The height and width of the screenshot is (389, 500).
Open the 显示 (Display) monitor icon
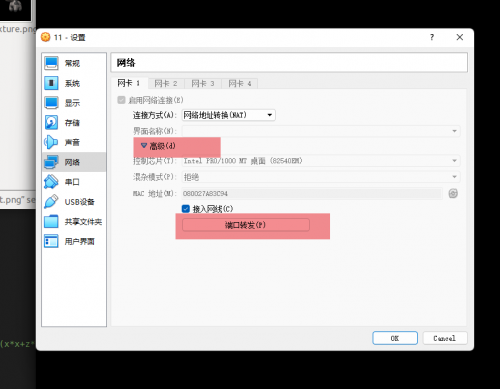(51, 103)
